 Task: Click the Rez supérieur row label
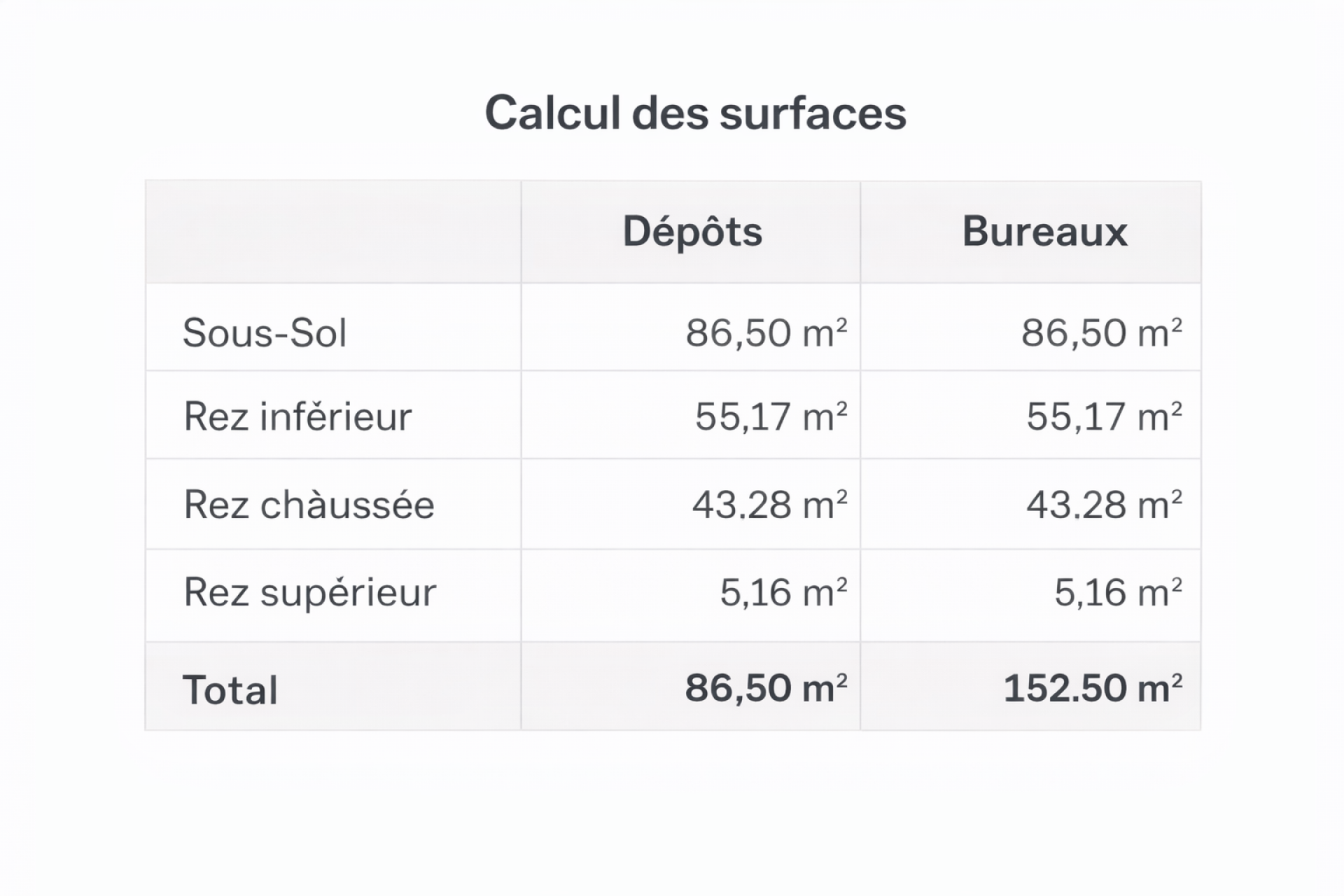pyautogui.click(x=309, y=593)
